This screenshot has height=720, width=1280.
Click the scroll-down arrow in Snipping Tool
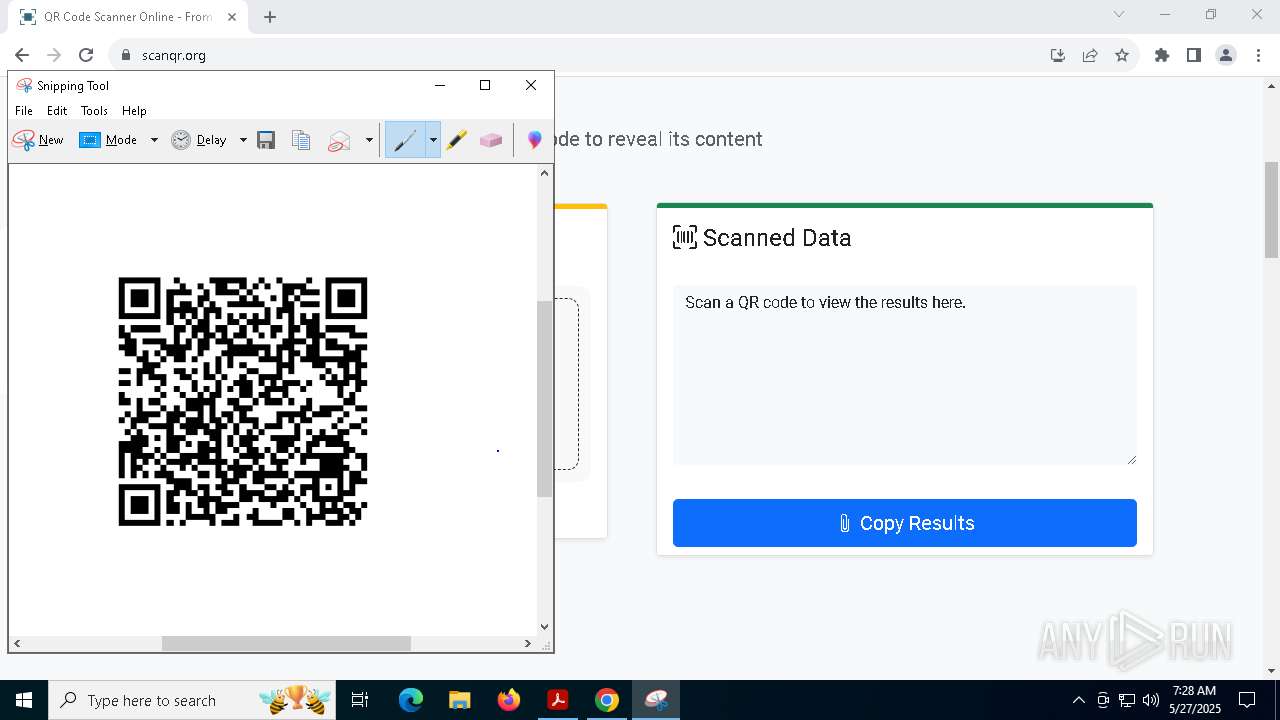tap(544, 627)
